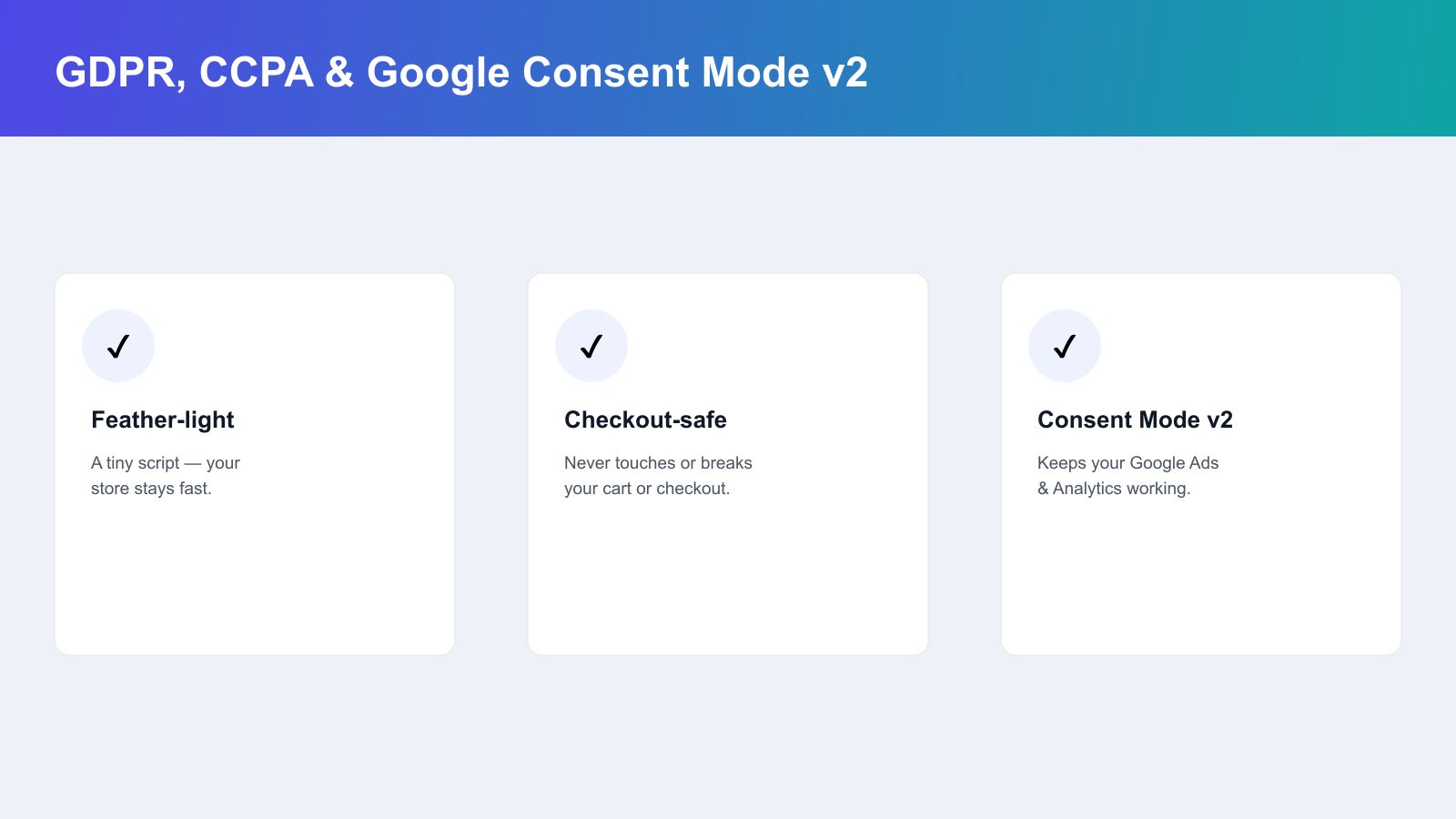The height and width of the screenshot is (819, 1456).
Task: Click the checkmark icon above Consent Mode v2
Action: 1065,346
